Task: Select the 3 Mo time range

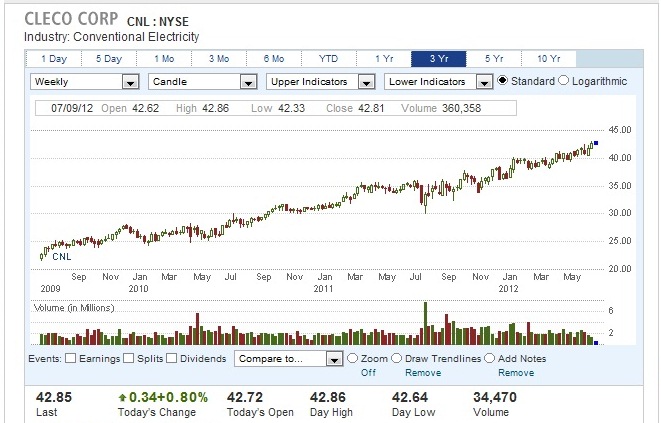Action: 219,59
